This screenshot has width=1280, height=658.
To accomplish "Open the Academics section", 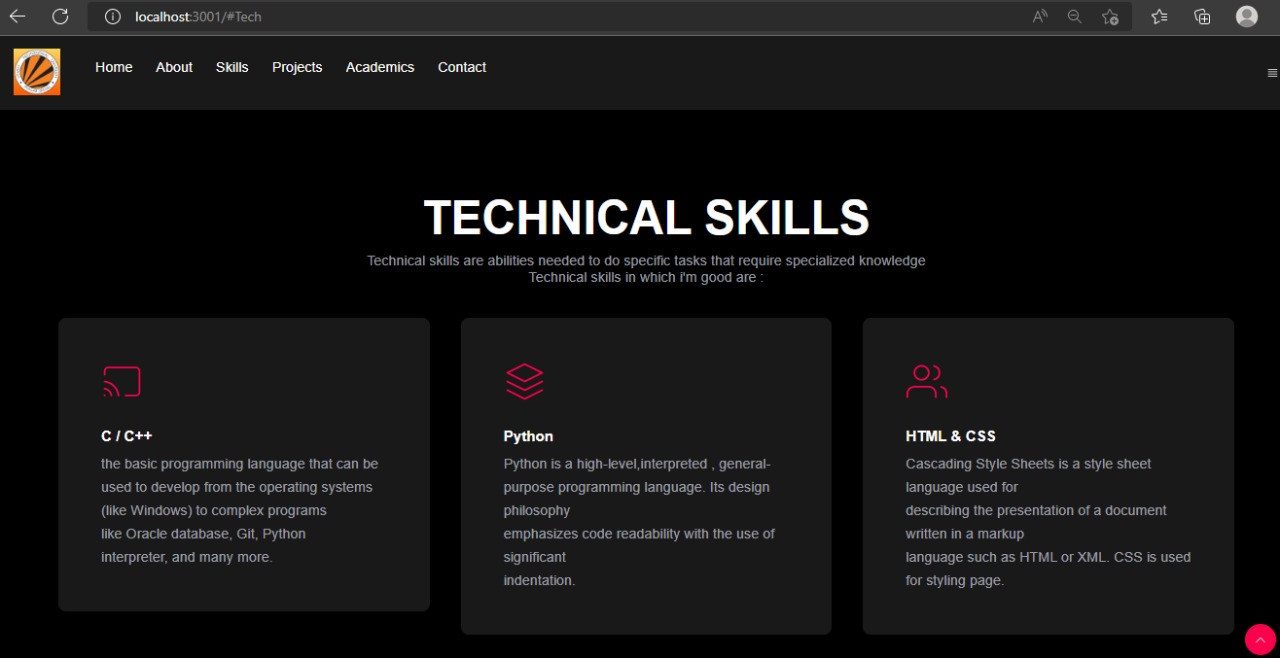I will [380, 67].
